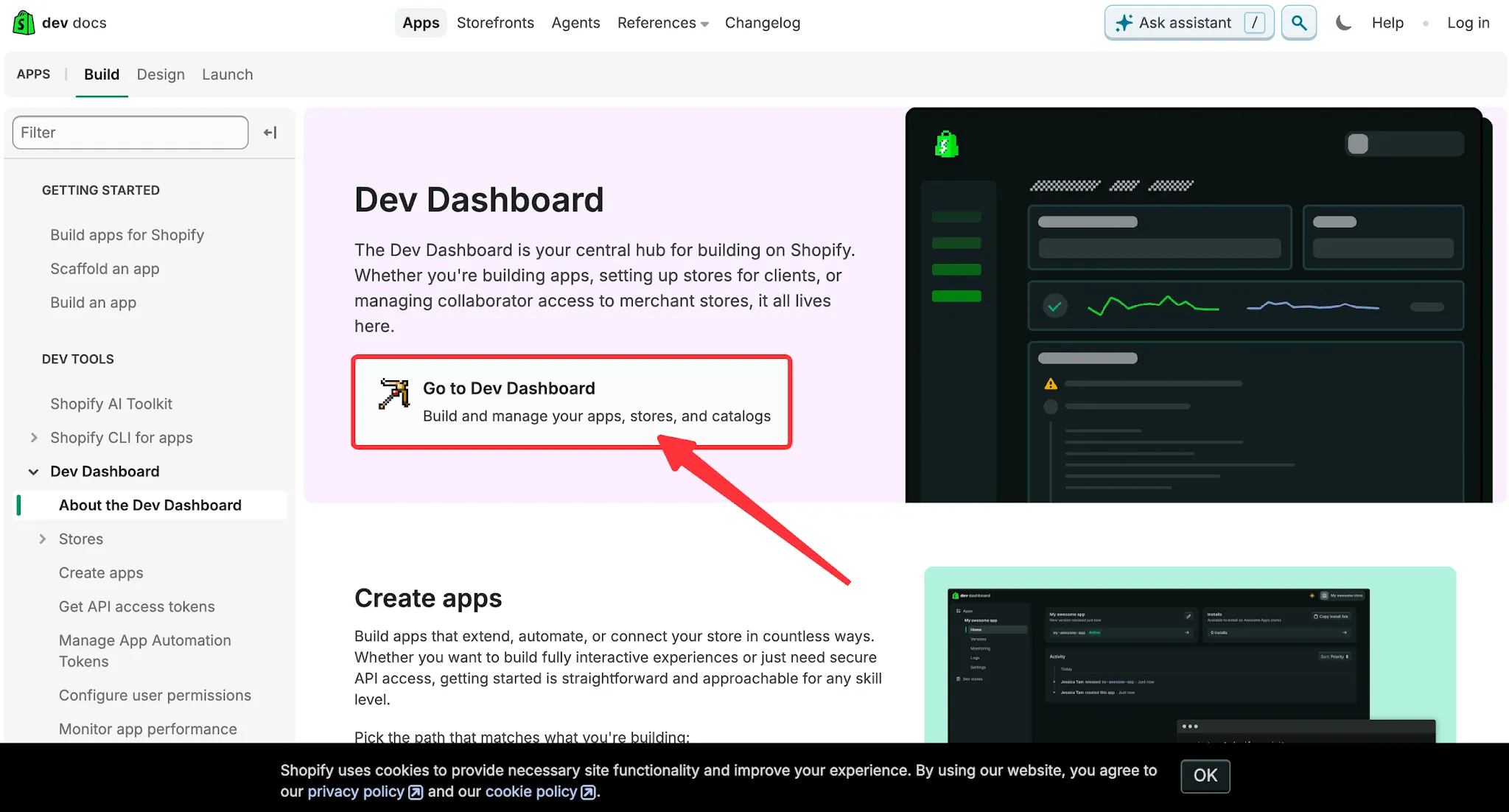Open the Create apps sidebar page
The height and width of the screenshot is (812, 1509).
click(101, 573)
